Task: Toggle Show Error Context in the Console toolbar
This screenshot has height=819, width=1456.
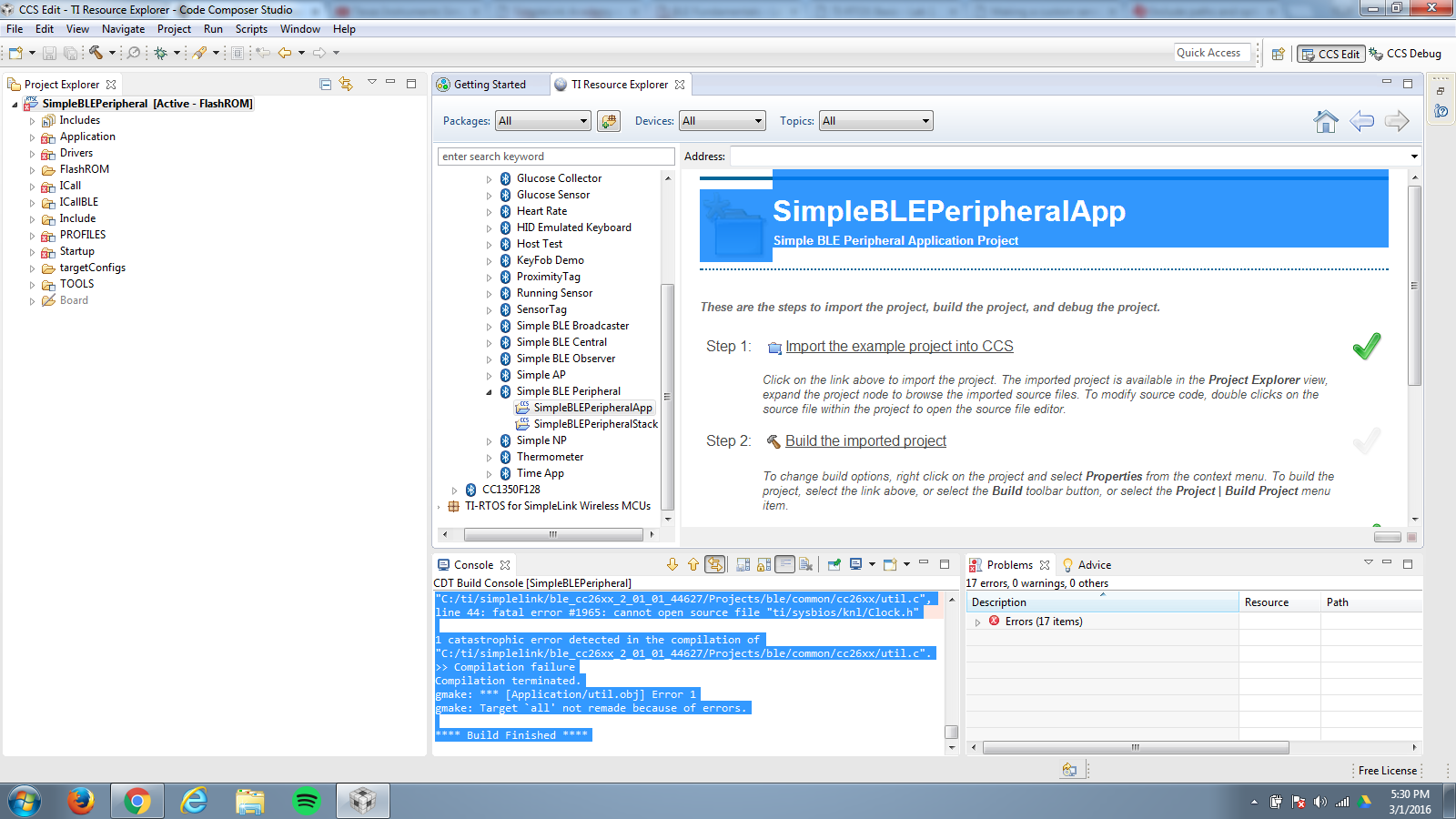Action: click(x=715, y=565)
